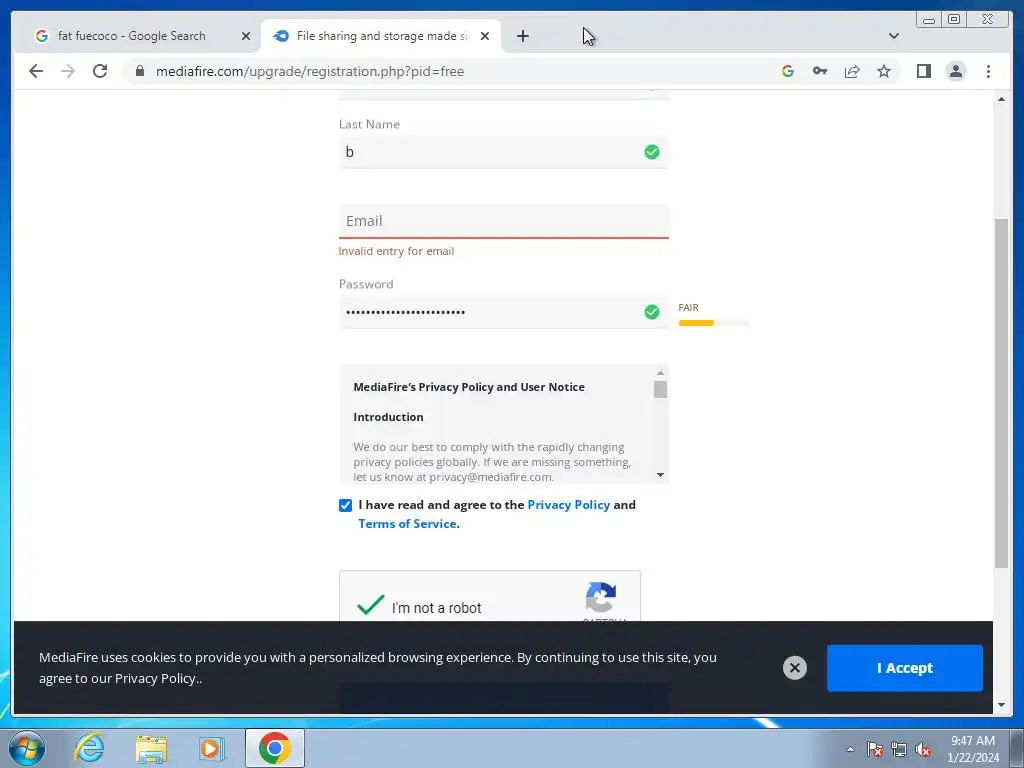The width and height of the screenshot is (1024, 768).
Task: Open a new browser tab
Action: (522, 36)
